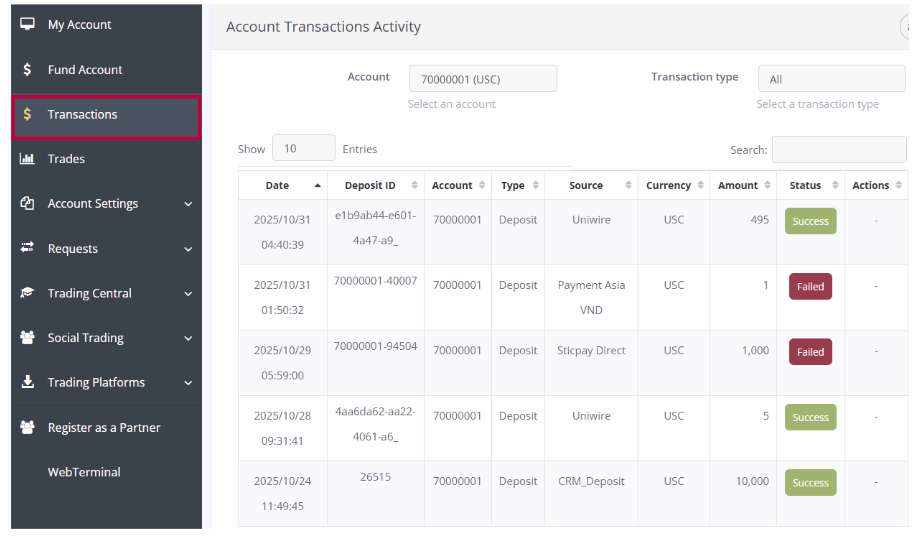Click the Requests arrows icon
This screenshot has width=916, height=537.
tap(27, 248)
